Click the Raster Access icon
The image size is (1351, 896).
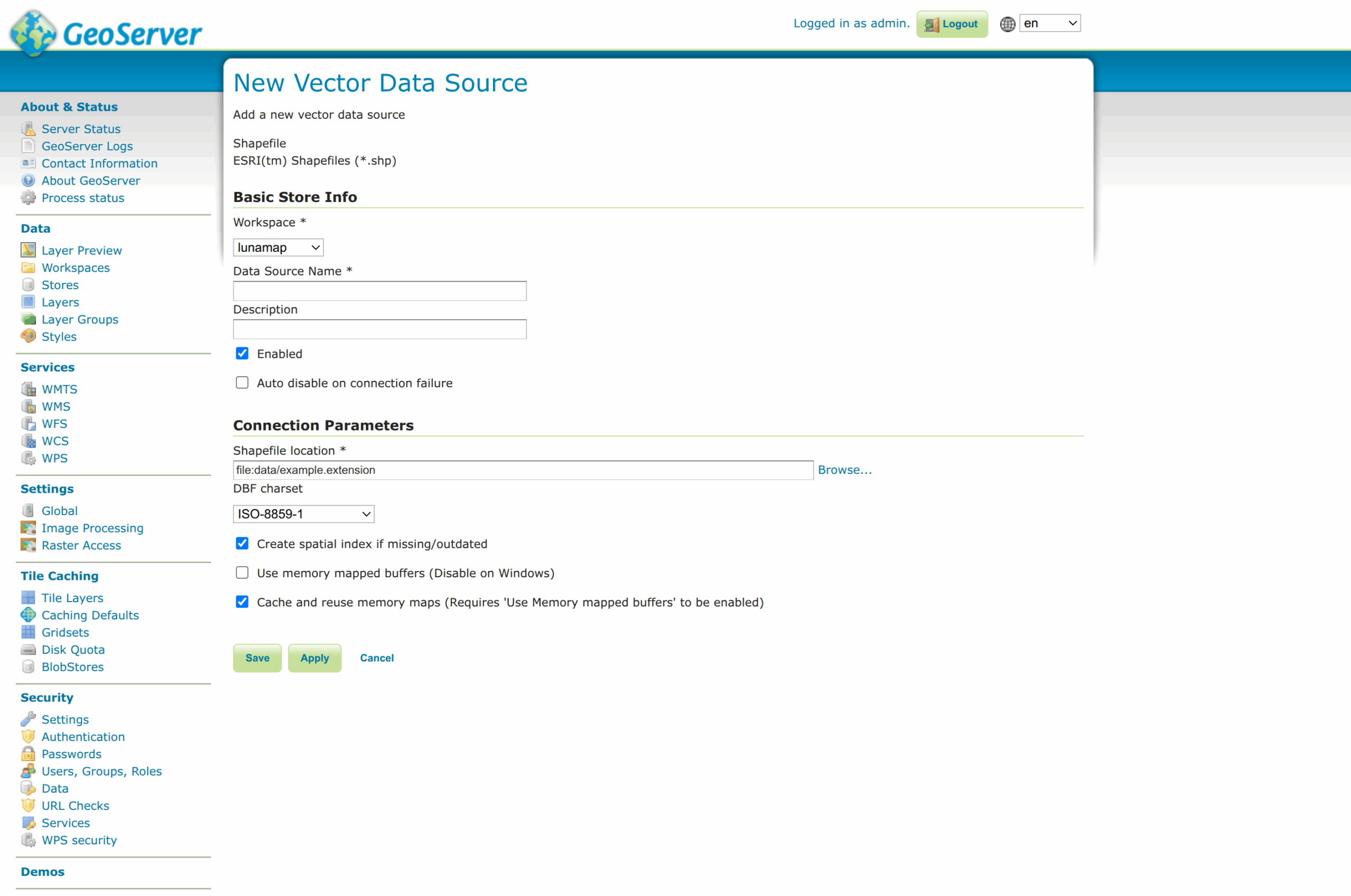(x=28, y=545)
